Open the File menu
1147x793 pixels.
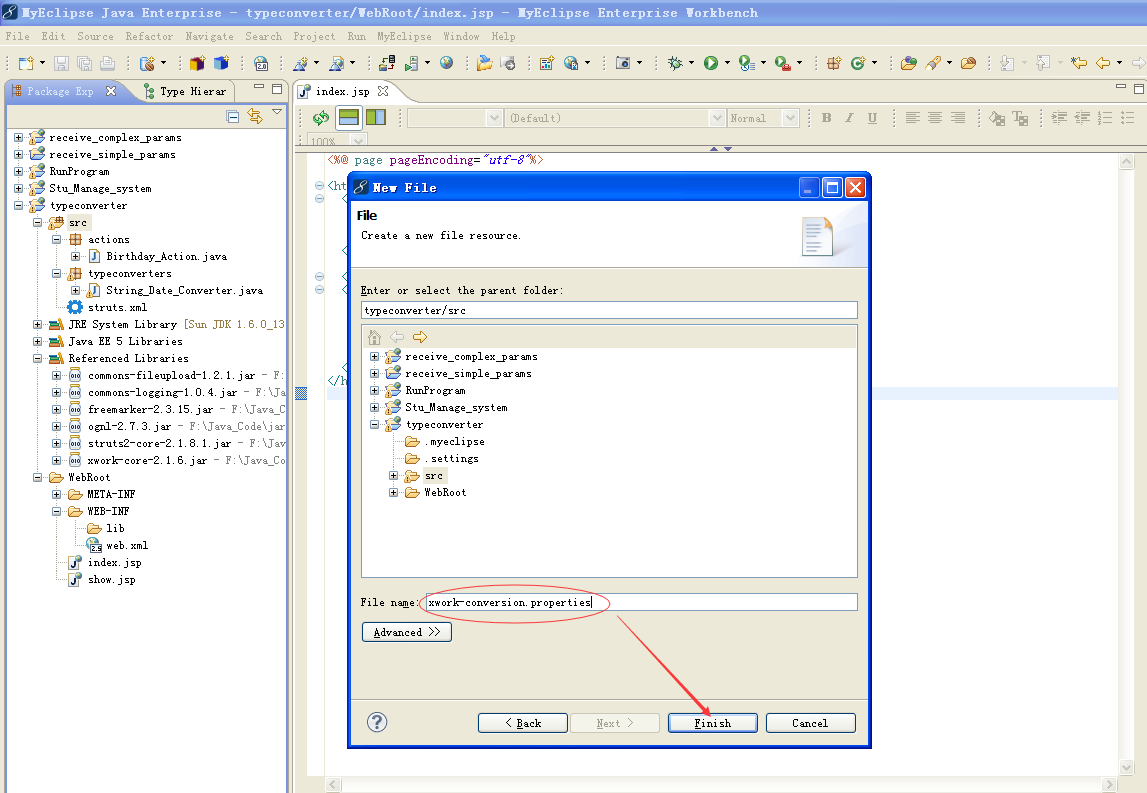pyautogui.click(x=18, y=36)
